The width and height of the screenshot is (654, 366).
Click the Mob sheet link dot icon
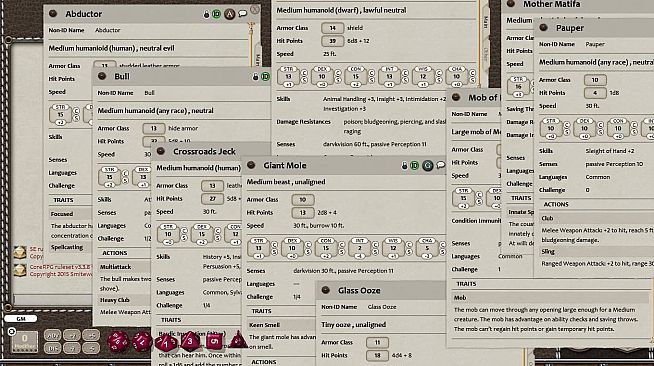click(456, 98)
